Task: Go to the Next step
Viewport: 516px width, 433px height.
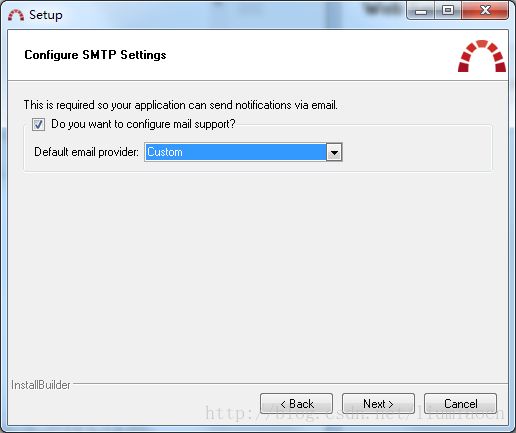Action: (378, 404)
